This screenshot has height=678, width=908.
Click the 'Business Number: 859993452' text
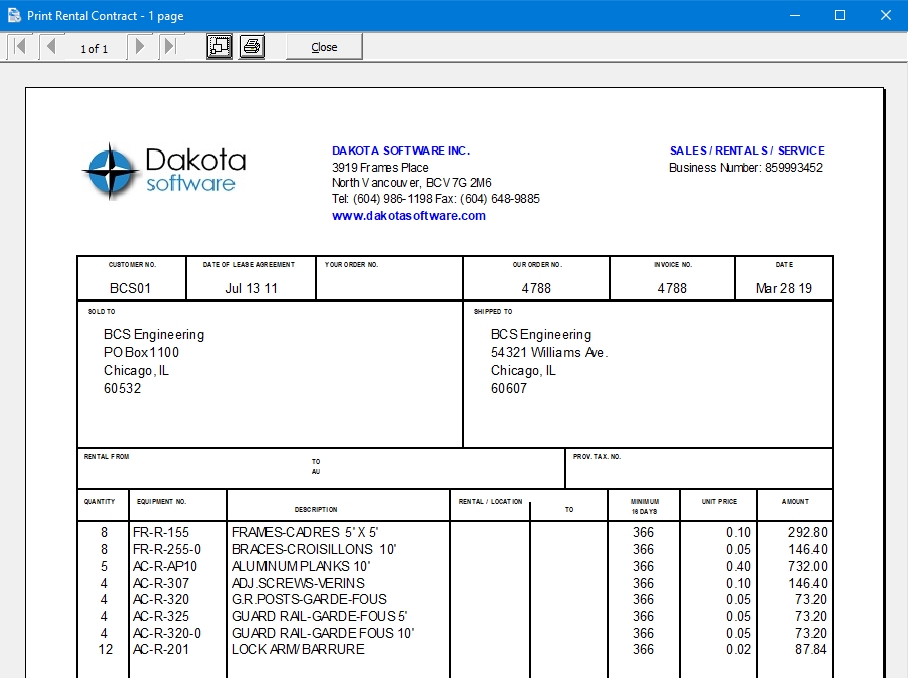point(746,168)
